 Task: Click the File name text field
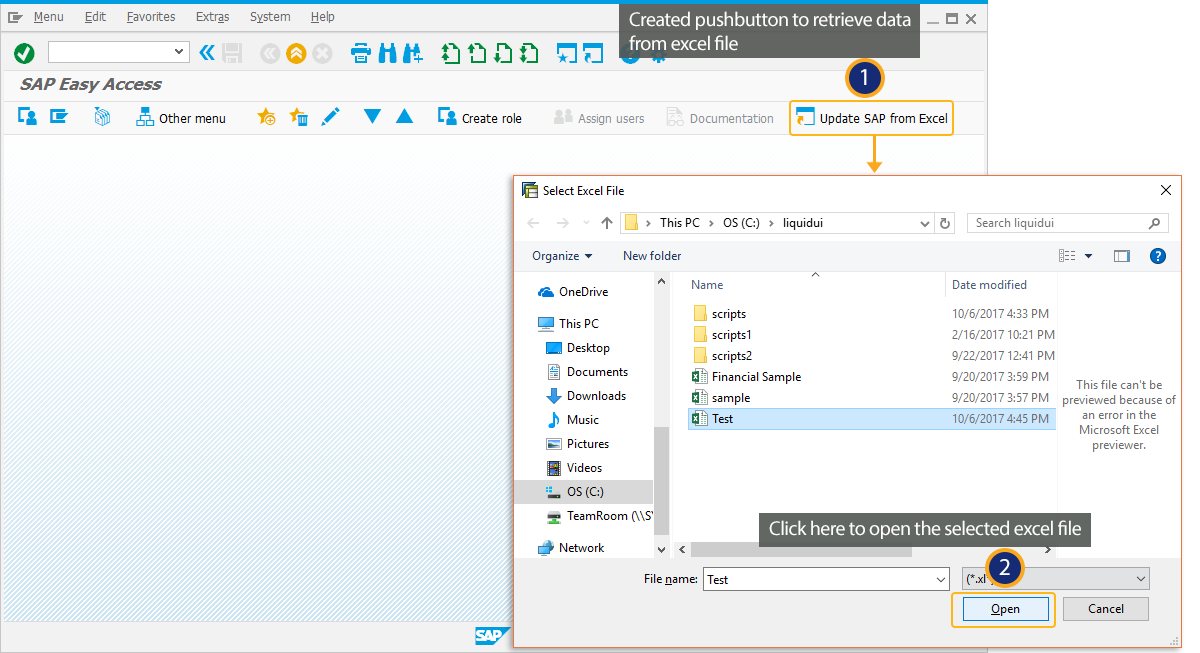817,579
